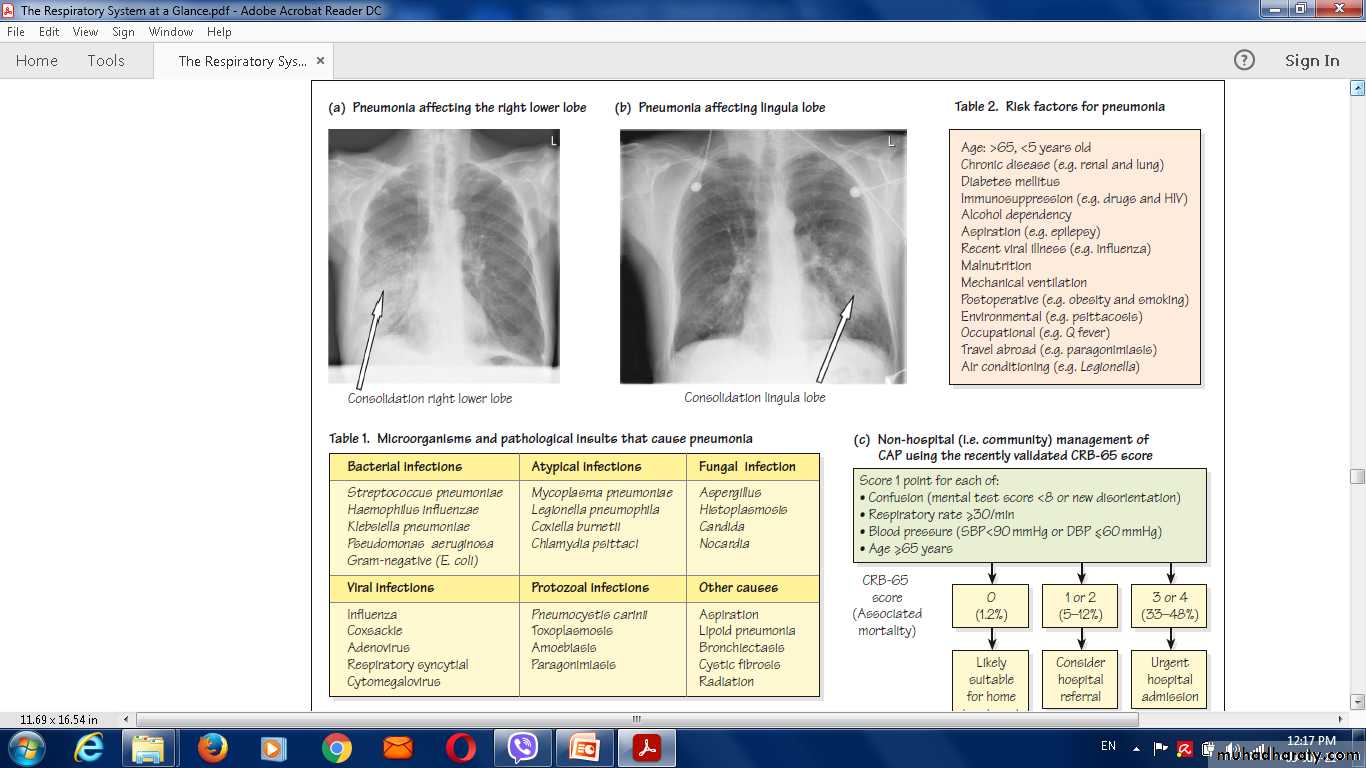Click the Help question mark icon

click(x=1244, y=60)
